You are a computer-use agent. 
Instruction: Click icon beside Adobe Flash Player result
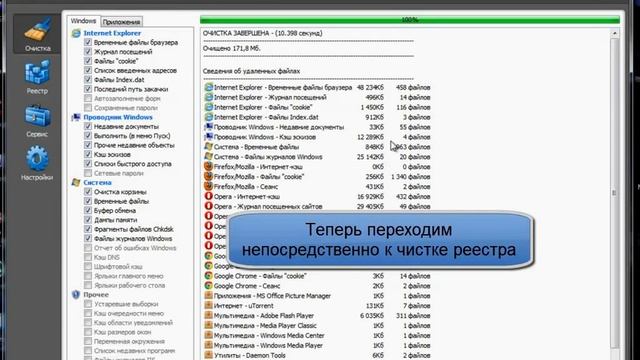click(209, 316)
